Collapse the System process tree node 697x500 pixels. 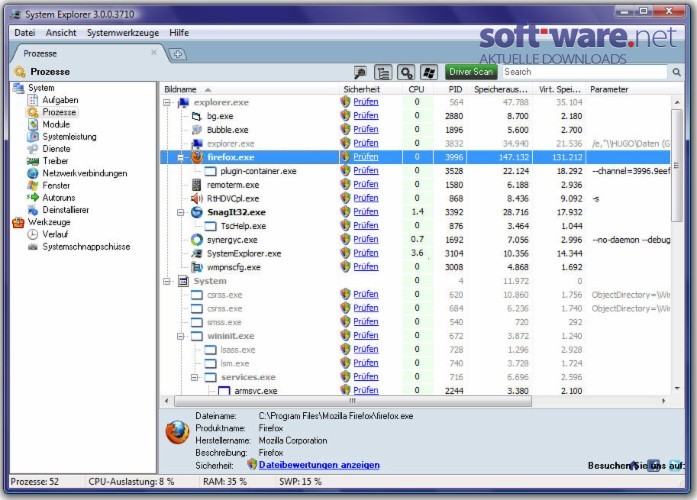167,281
